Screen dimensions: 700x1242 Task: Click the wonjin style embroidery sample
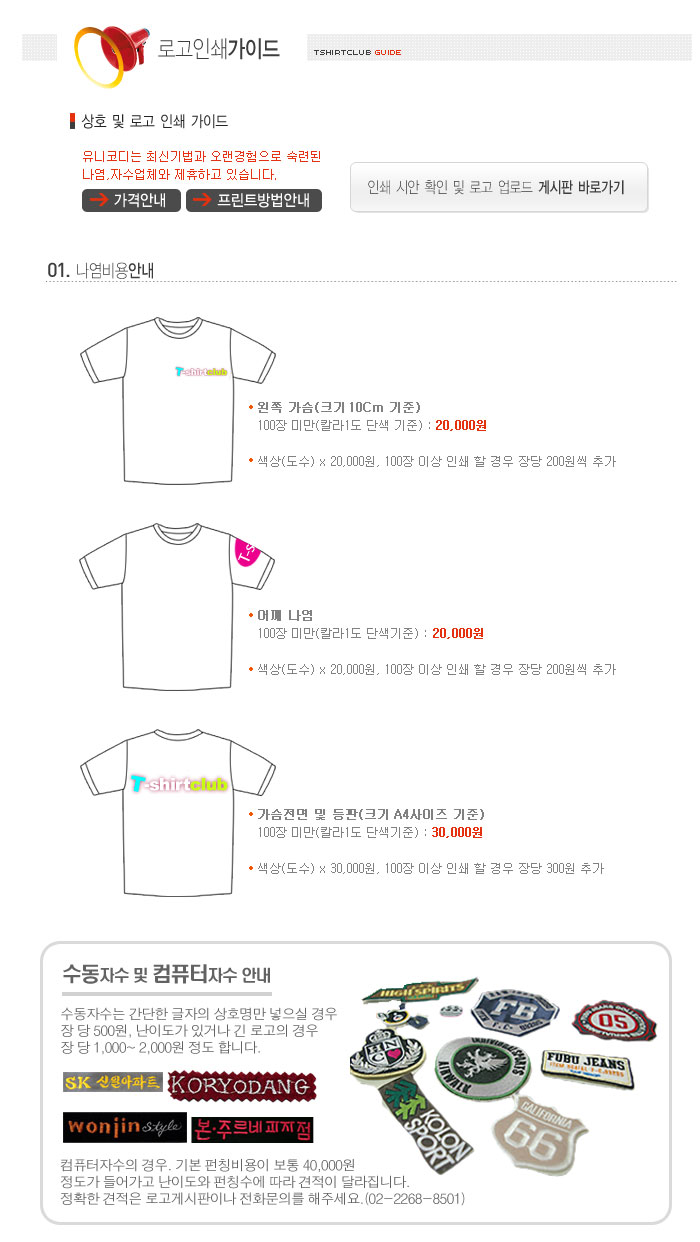pos(124,1127)
